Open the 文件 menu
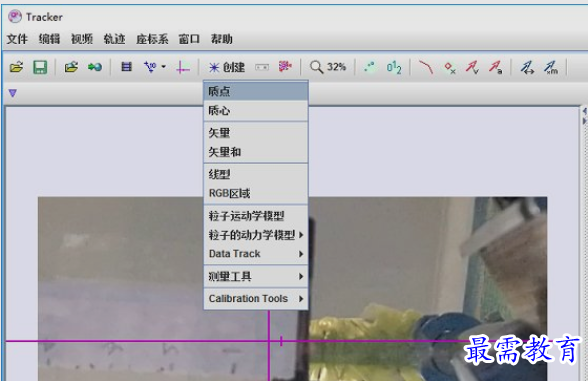The width and height of the screenshot is (588, 381). [17, 39]
